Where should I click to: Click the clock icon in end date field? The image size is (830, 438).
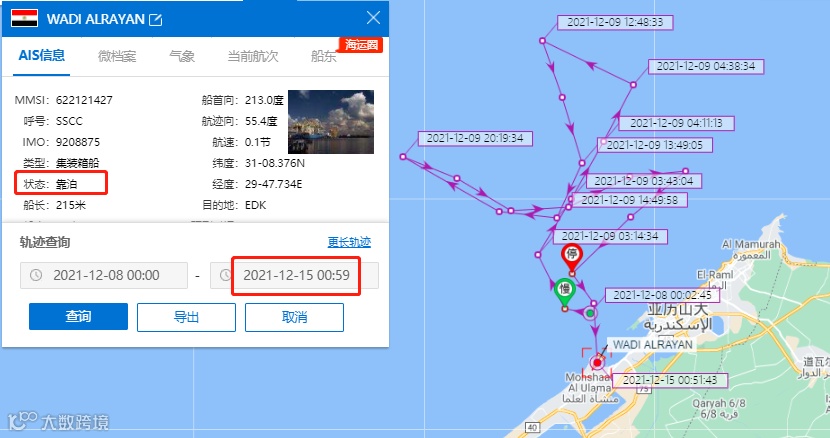point(225,275)
